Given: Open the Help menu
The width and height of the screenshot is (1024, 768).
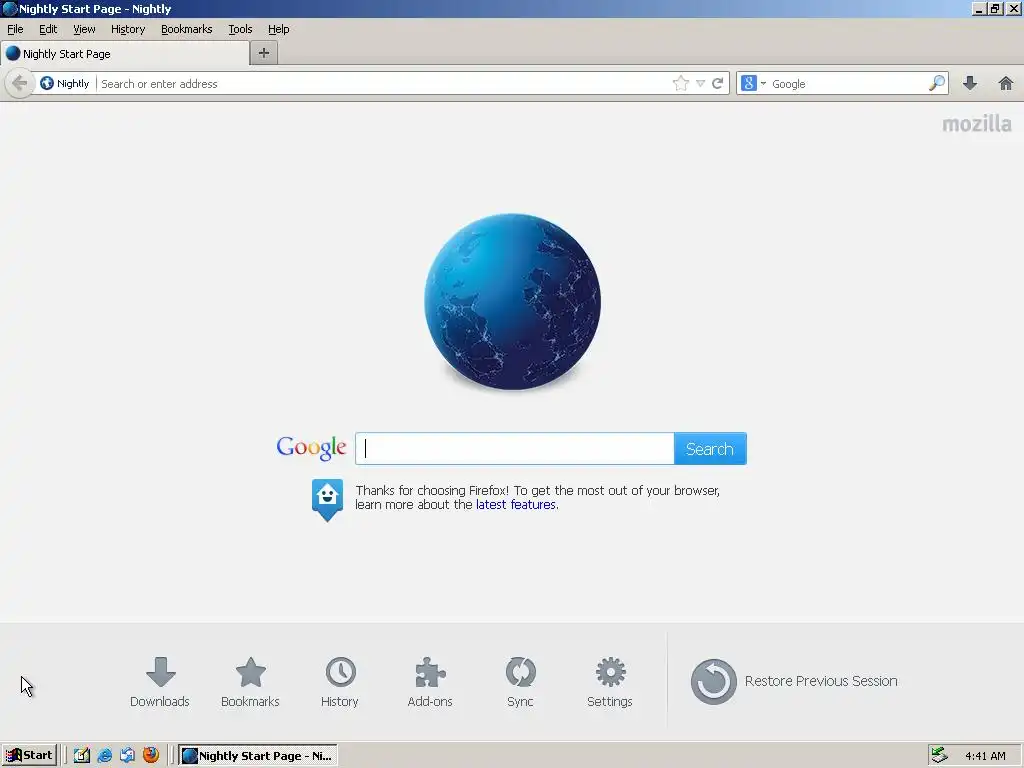Looking at the screenshot, I should point(278,29).
